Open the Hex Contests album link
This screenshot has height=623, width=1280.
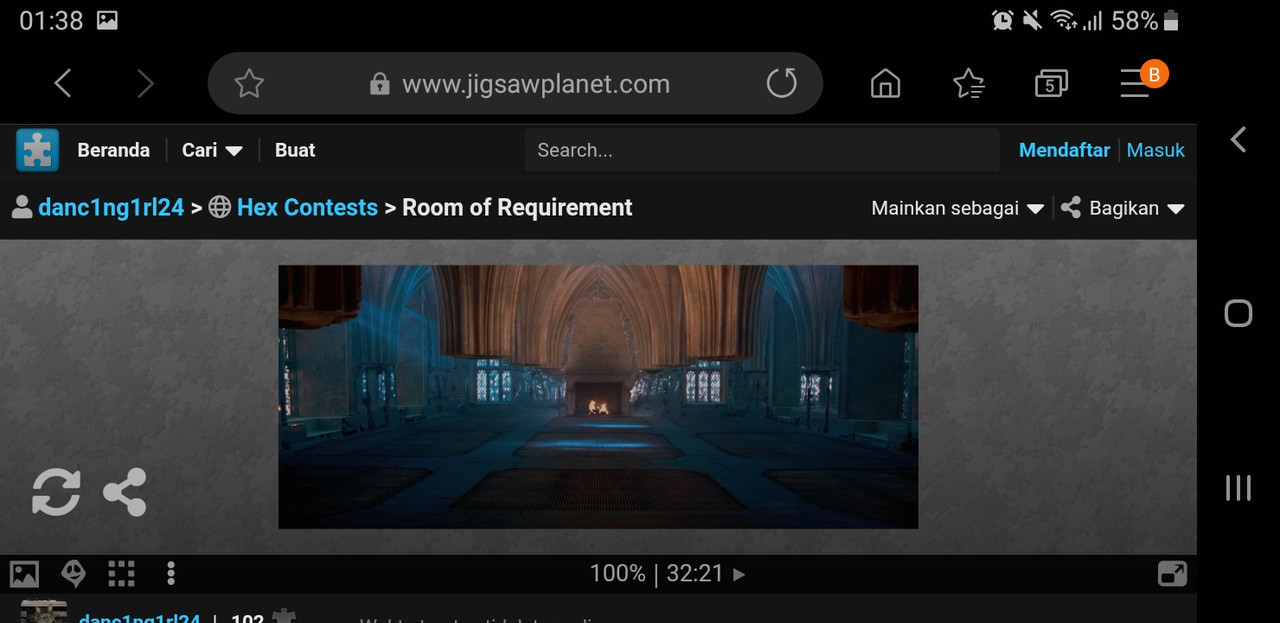coord(307,207)
